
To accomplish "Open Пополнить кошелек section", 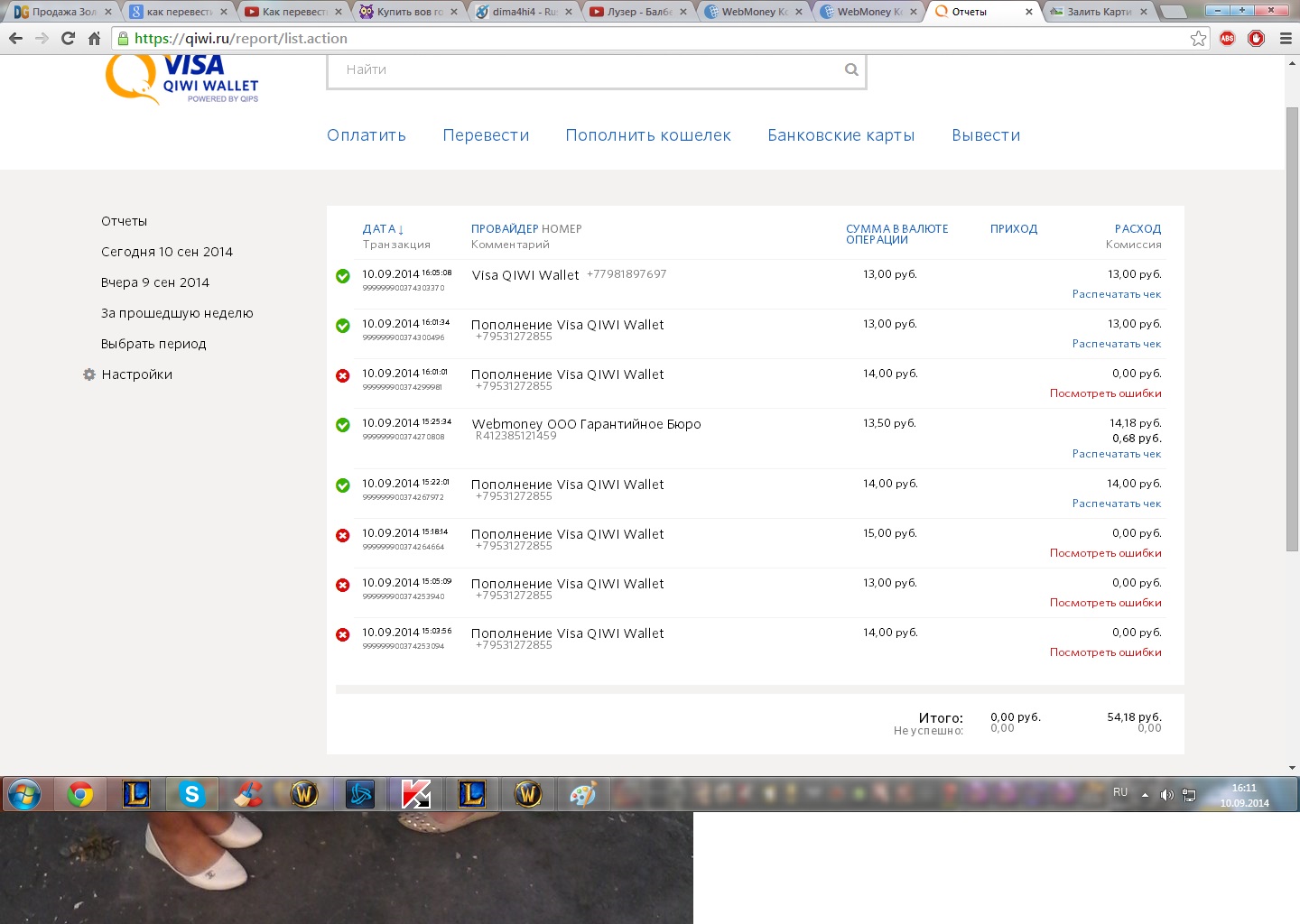I will [648, 135].
